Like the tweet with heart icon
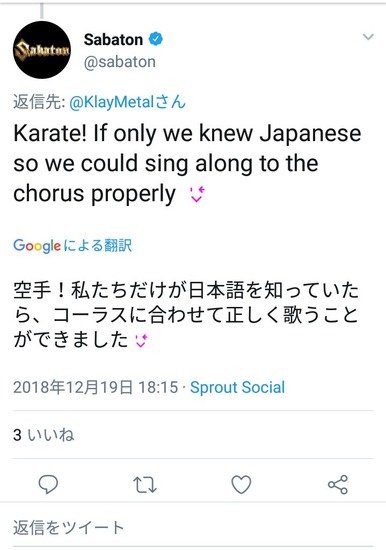The width and height of the screenshot is (386, 550). coord(241,484)
